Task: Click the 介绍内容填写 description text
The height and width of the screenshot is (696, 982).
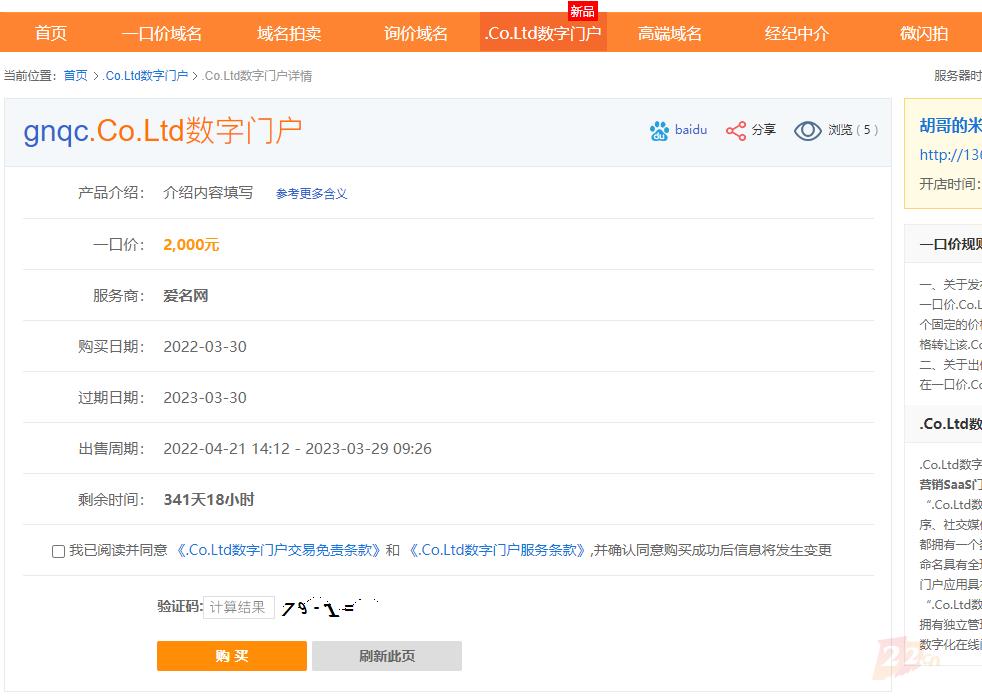Action: point(208,192)
